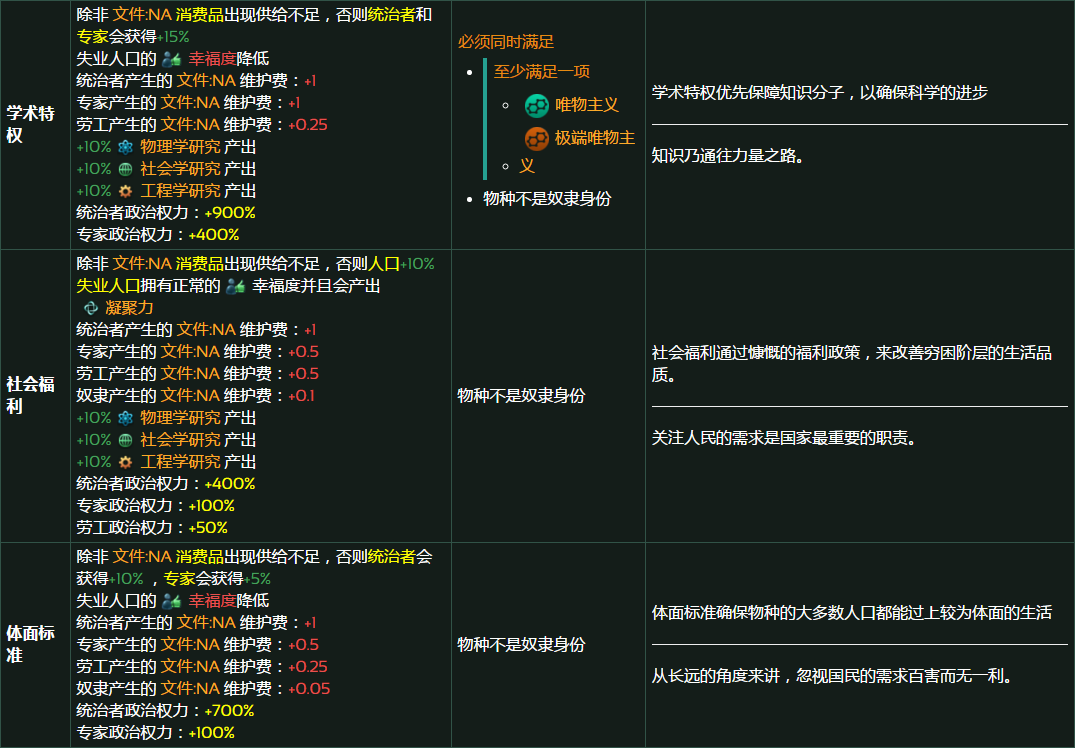Open the 极端唯物主义 text link
Image resolution: width=1075 pixels, height=748 pixels.
pos(595,138)
